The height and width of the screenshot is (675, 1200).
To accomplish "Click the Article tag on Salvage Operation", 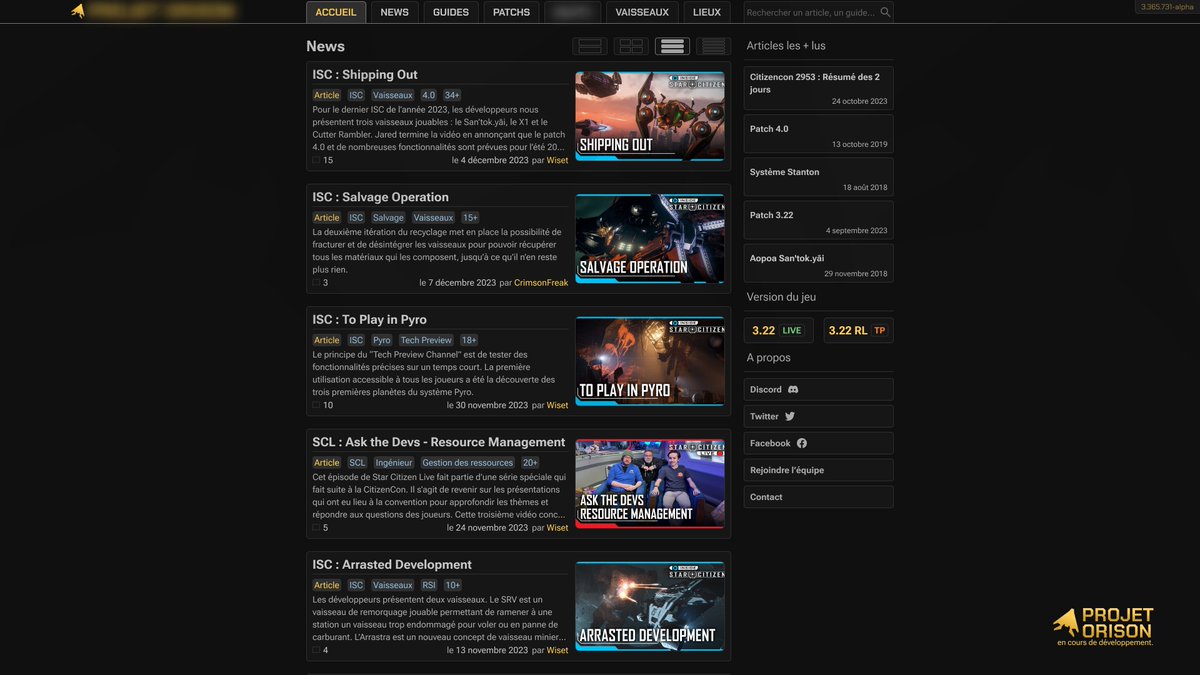I will (327, 217).
